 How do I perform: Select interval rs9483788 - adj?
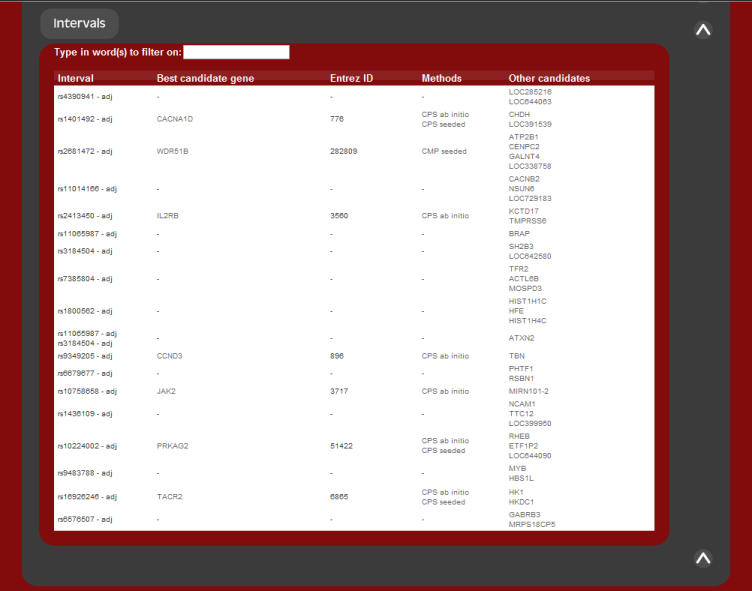[x=85, y=473]
